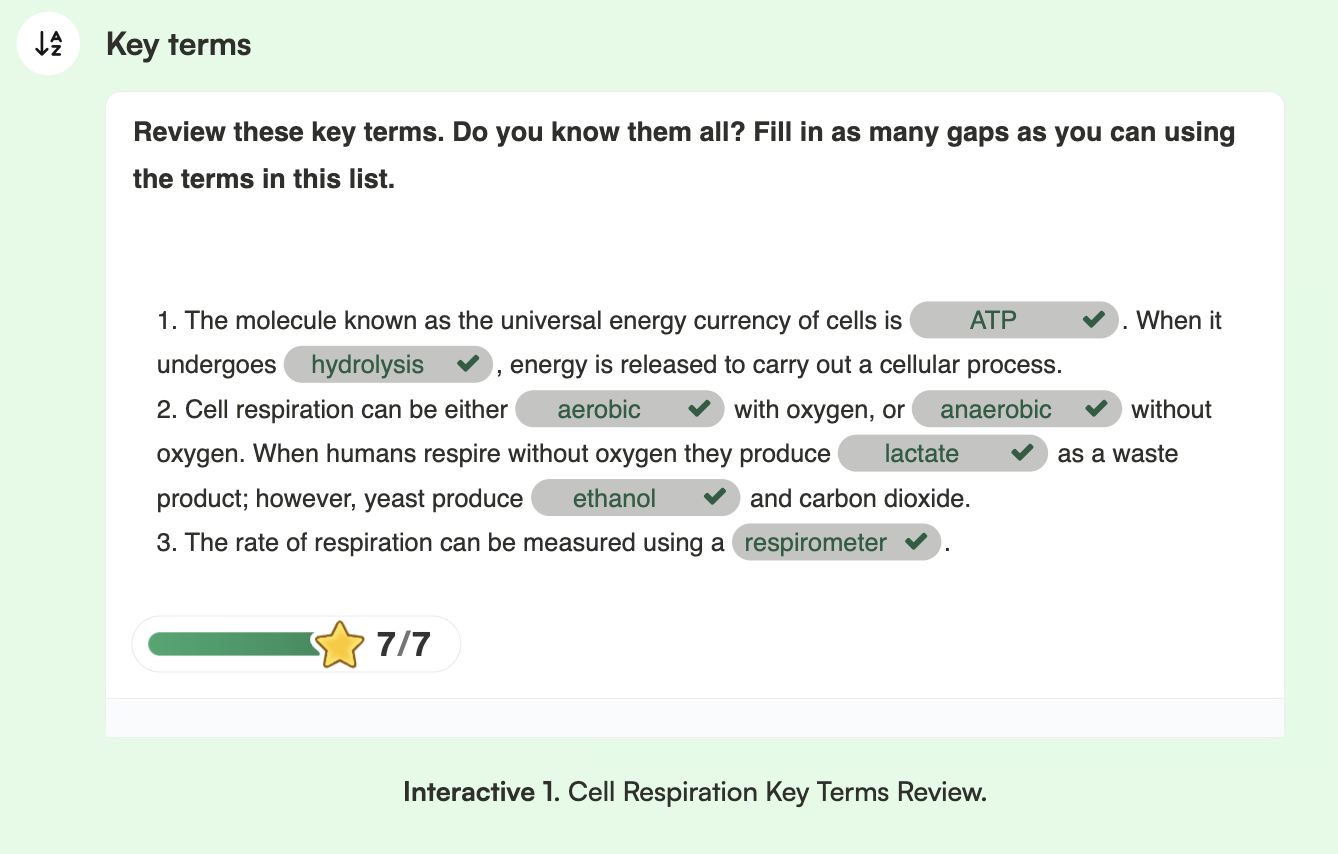Click the A-Z sort icon beside Key terms
1338x854 pixels.
click(48, 44)
